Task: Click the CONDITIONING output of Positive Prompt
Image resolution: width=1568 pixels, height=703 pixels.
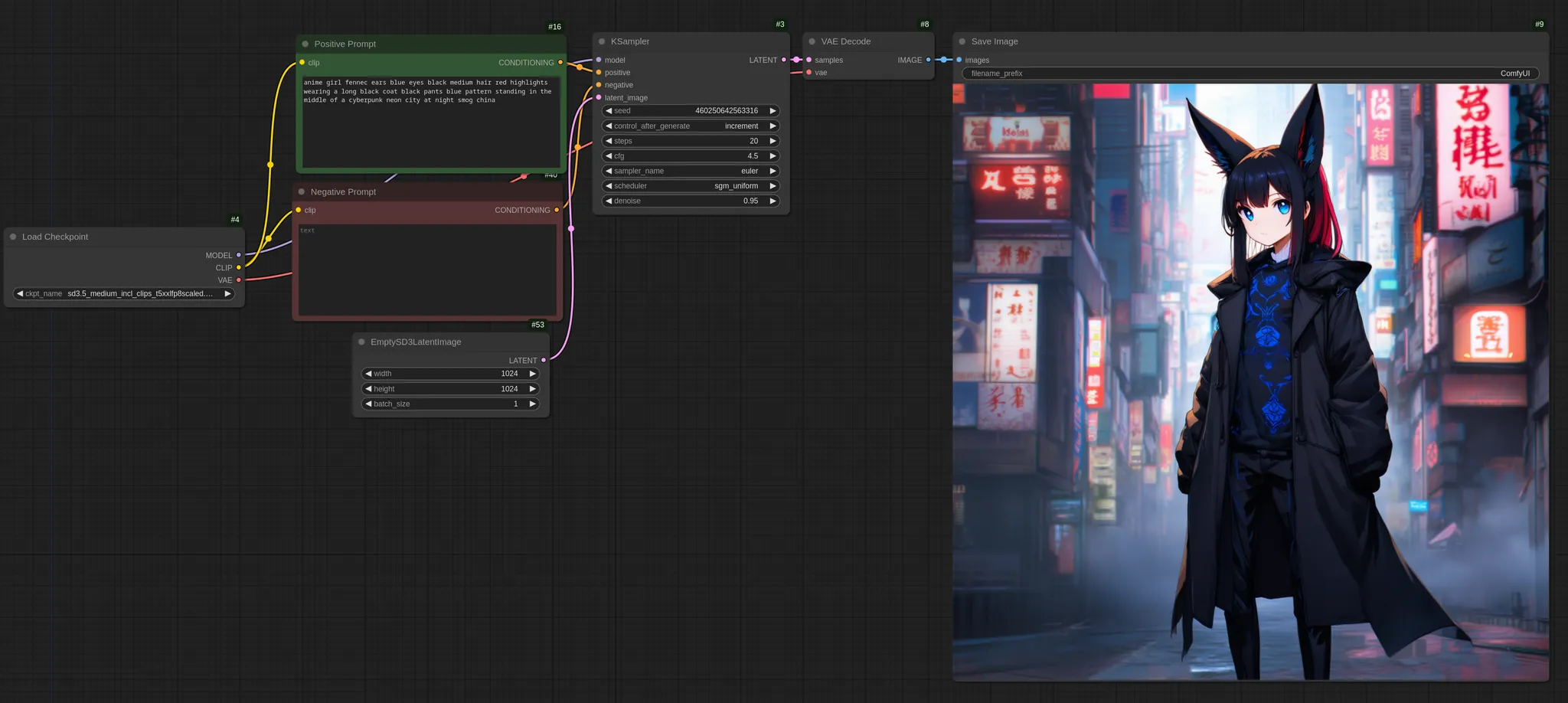Action: coord(560,63)
